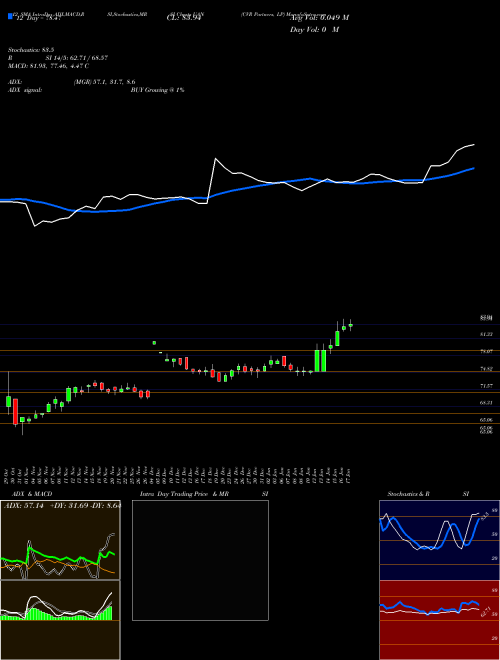Select the 'Avg Vol: 0.049 M' reading
This screenshot has height=660, width=500.
[319, 18]
